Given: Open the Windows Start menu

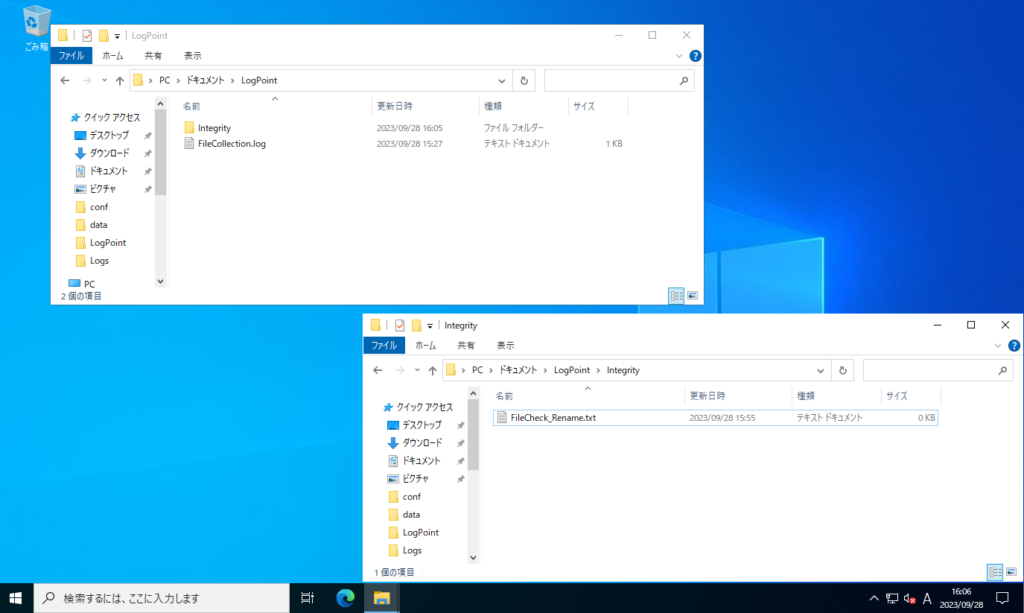Looking at the screenshot, I should click(16, 598).
